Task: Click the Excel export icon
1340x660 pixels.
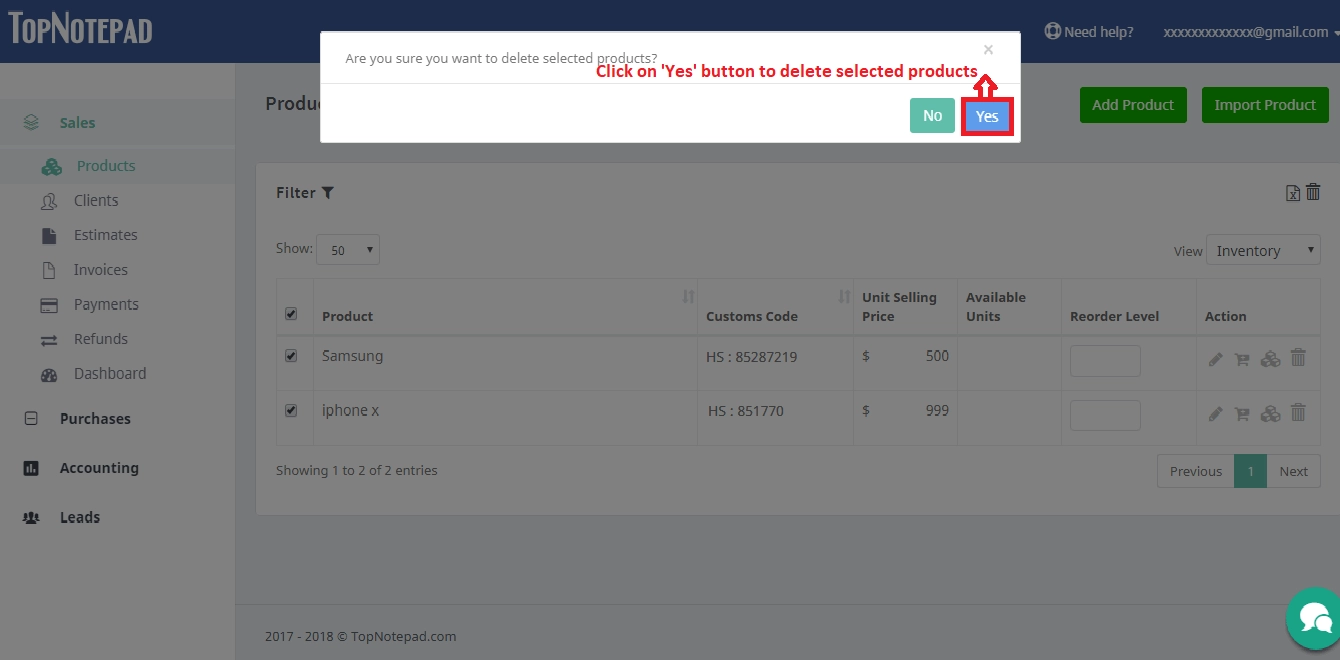Action: point(1293,193)
